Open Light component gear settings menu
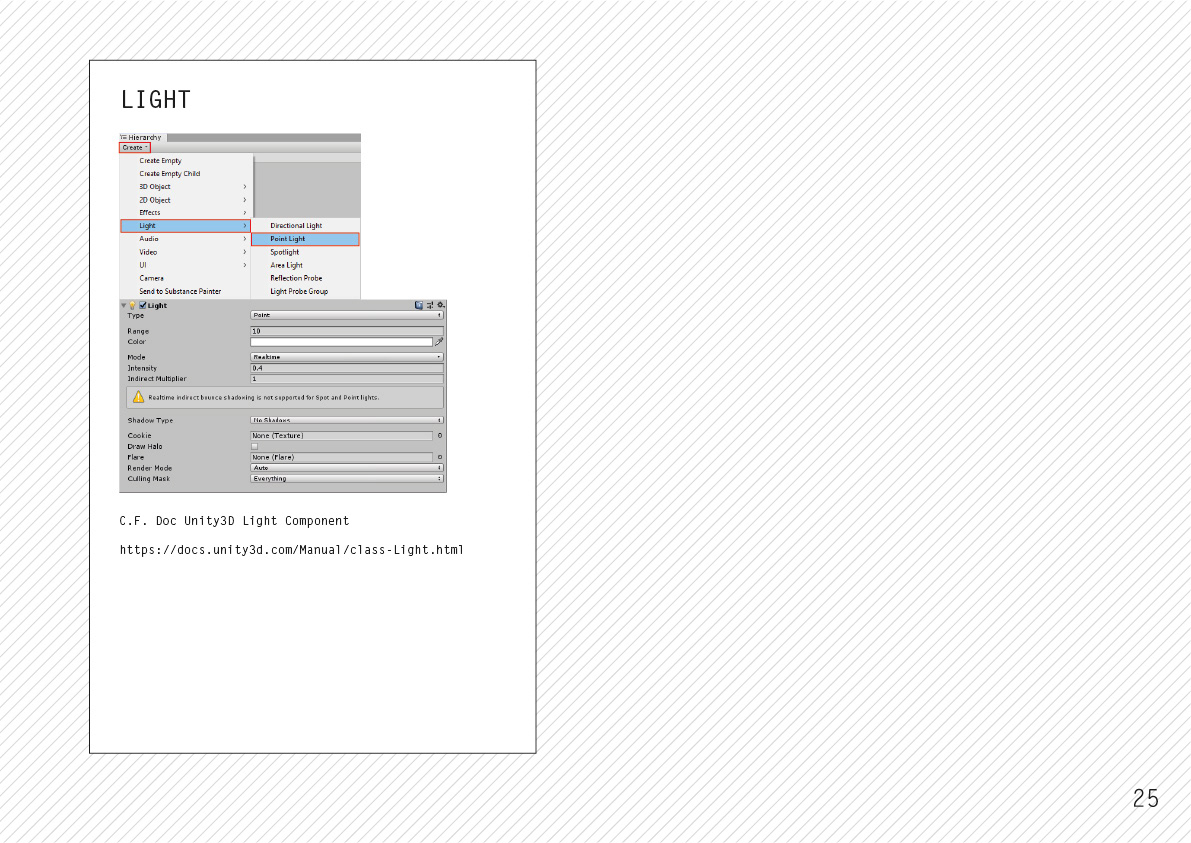Viewport: 1191px width, 843px height. pyautogui.click(x=441, y=305)
